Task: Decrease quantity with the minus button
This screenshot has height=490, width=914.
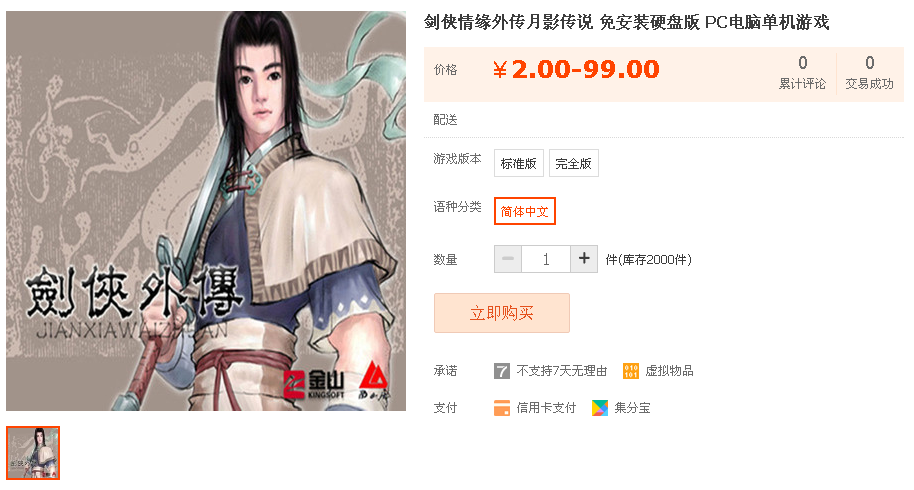Action: (x=508, y=259)
